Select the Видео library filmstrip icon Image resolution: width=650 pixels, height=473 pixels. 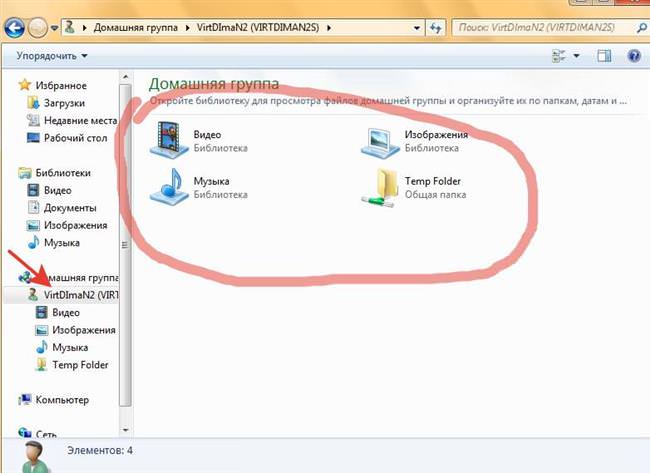pyautogui.click(x=168, y=140)
